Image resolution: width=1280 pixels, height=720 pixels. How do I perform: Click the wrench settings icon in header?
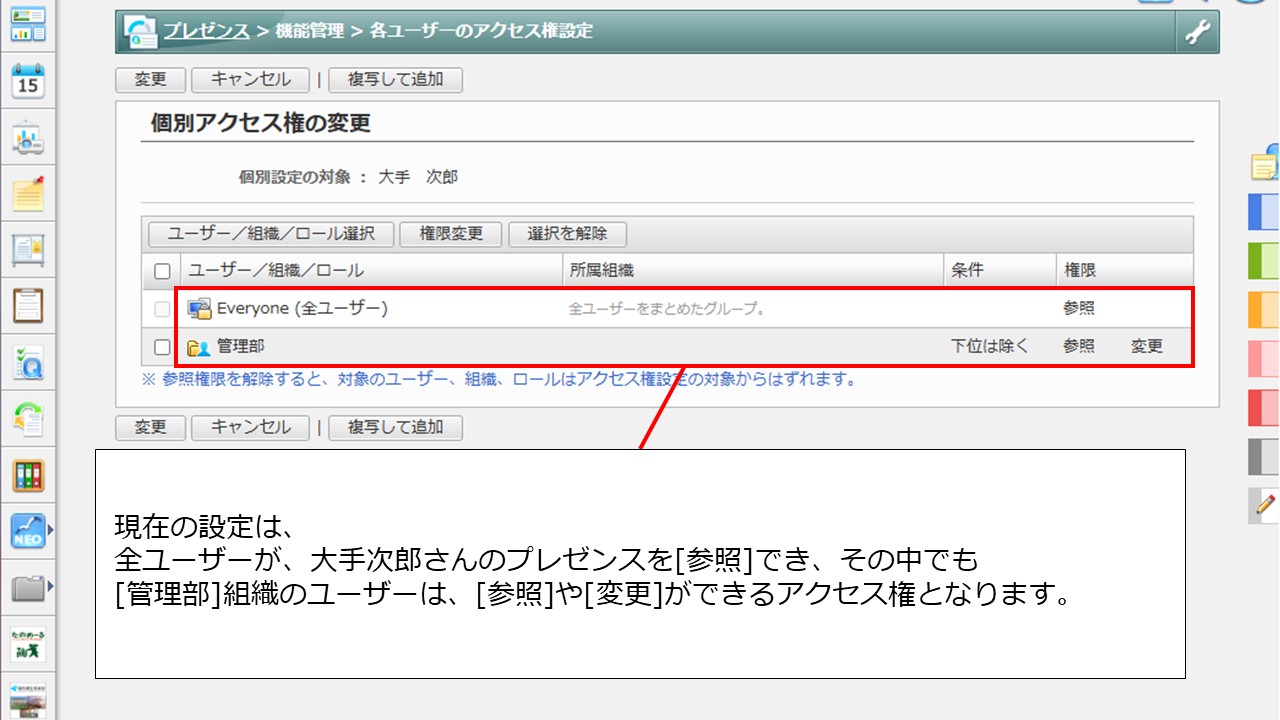(1197, 32)
